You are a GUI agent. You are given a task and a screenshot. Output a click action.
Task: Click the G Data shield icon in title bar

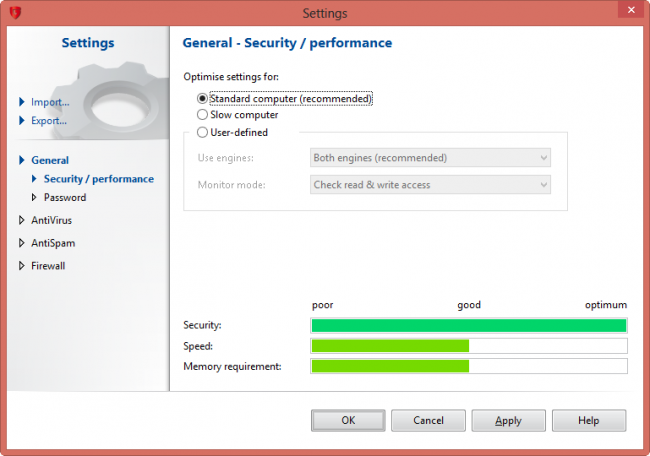(x=15, y=13)
